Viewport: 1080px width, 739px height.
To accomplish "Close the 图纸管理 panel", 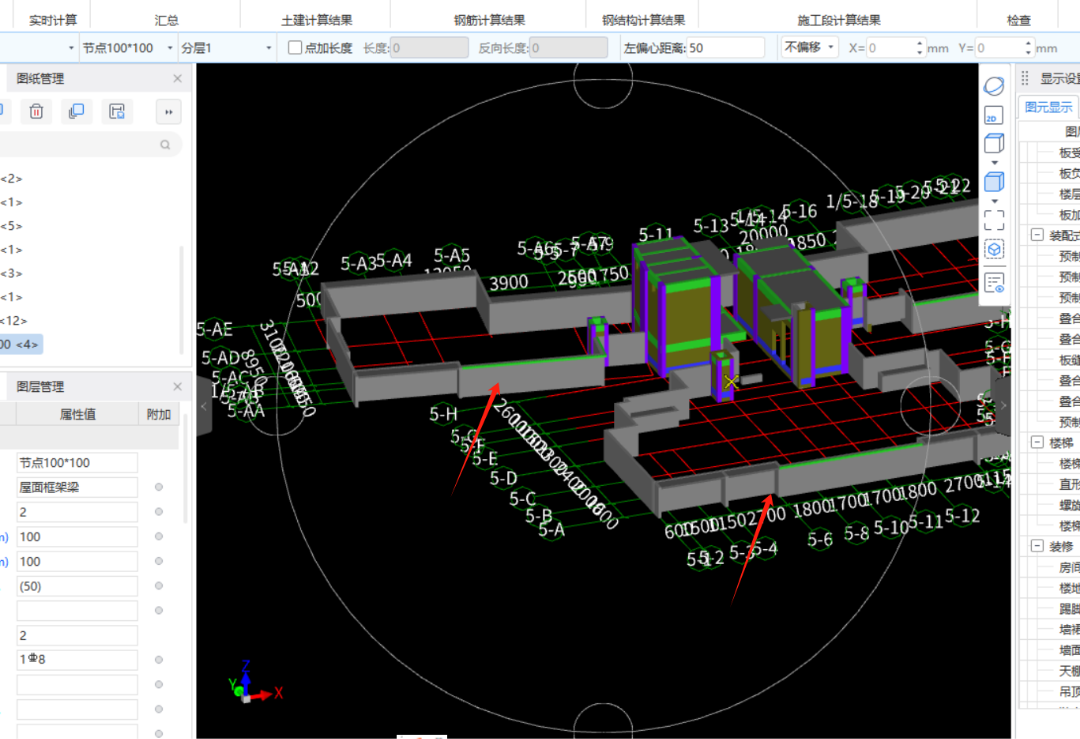I will 178,79.
